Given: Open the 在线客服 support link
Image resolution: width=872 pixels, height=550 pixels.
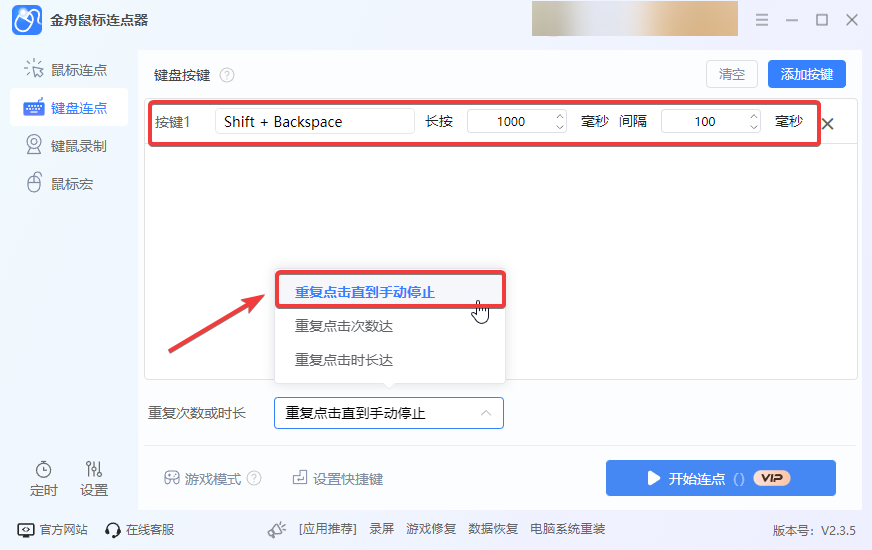Looking at the screenshot, I should (x=140, y=529).
